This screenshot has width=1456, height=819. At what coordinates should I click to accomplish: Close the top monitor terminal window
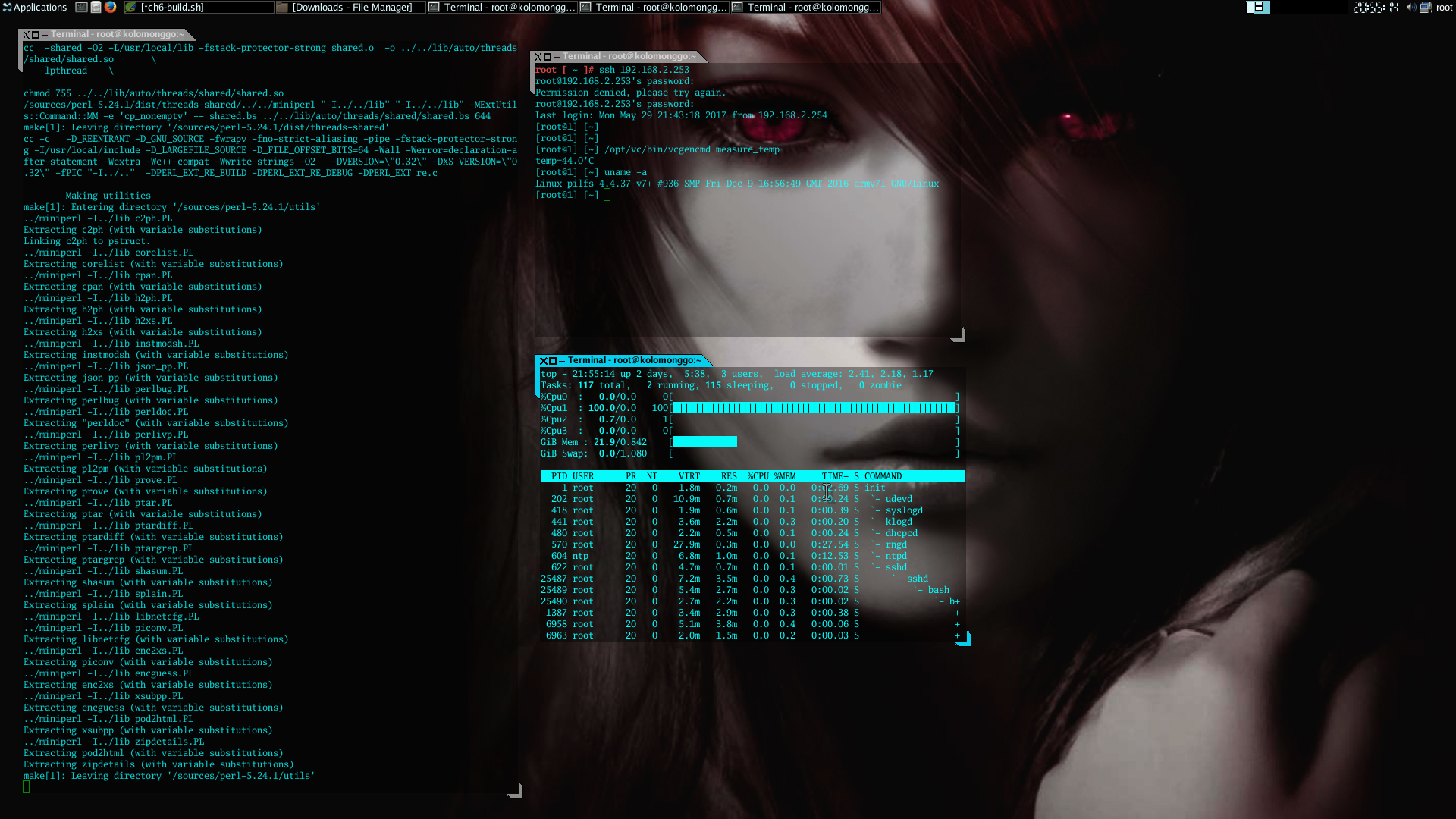pos(543,361)
